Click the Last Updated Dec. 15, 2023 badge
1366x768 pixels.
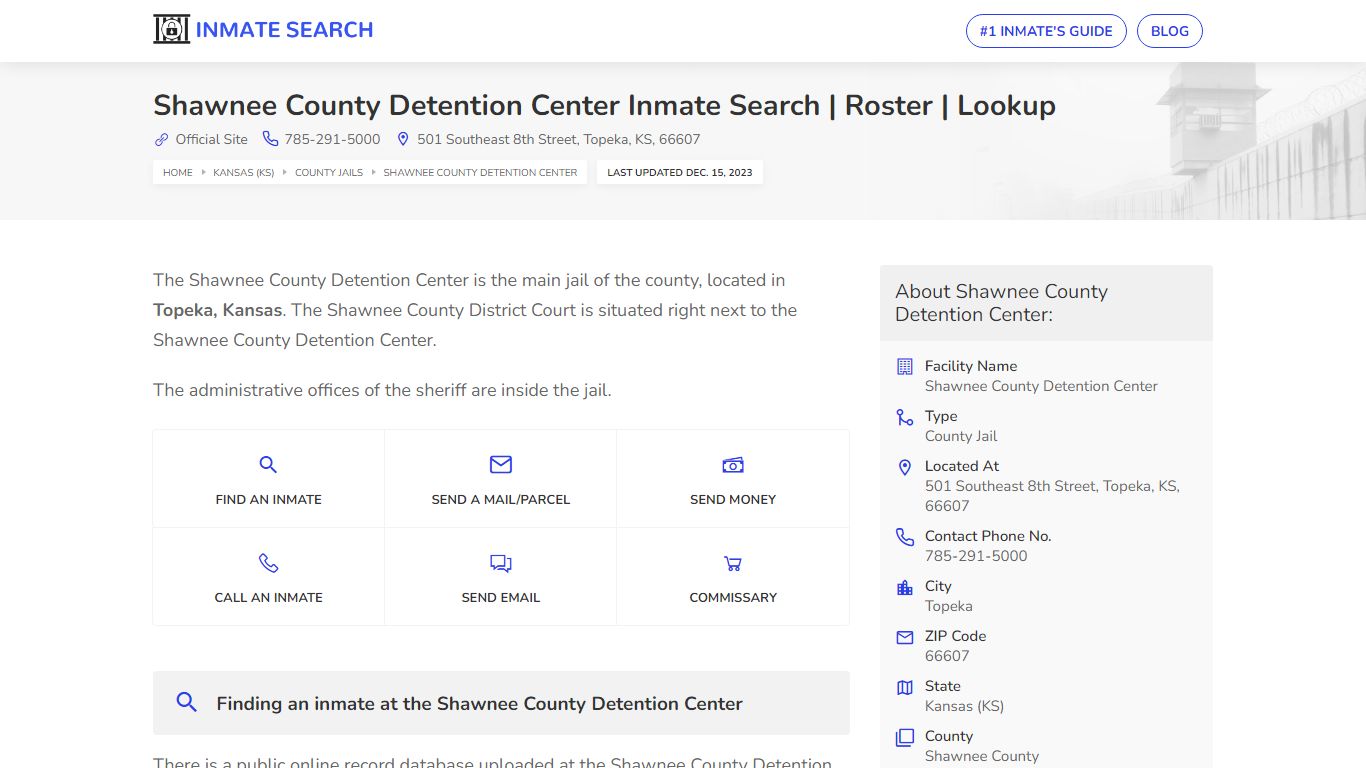[x=680, y=172]
